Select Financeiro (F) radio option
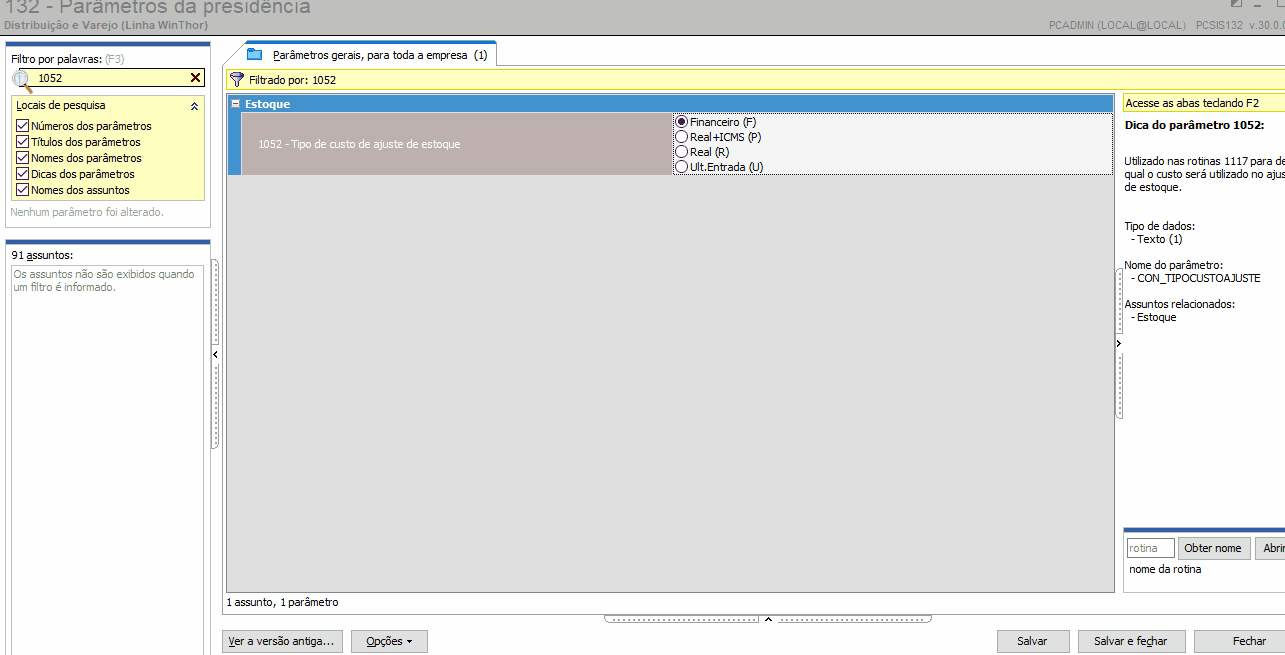Screen dimensions: 1285x655 pyautogui.click(x=682, y=122)
